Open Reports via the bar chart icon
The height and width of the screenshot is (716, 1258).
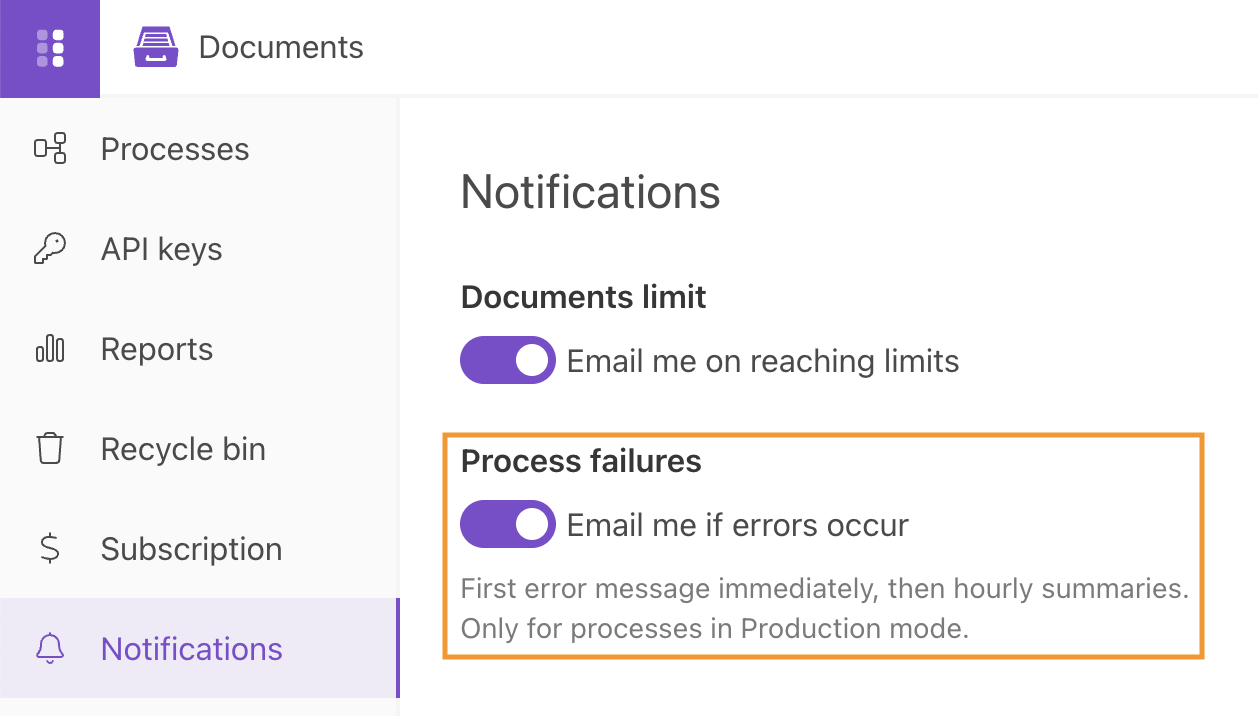[48, 348]
